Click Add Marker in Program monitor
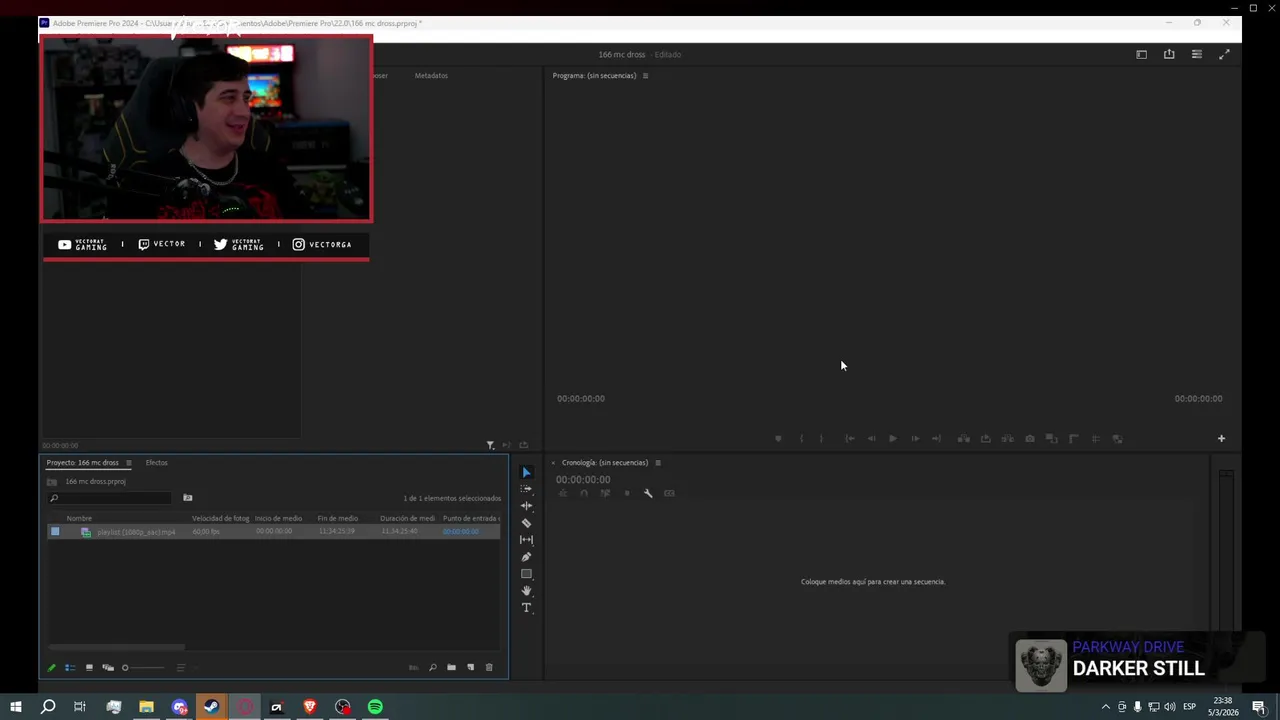1280x720 pixels. click(778, 439)
